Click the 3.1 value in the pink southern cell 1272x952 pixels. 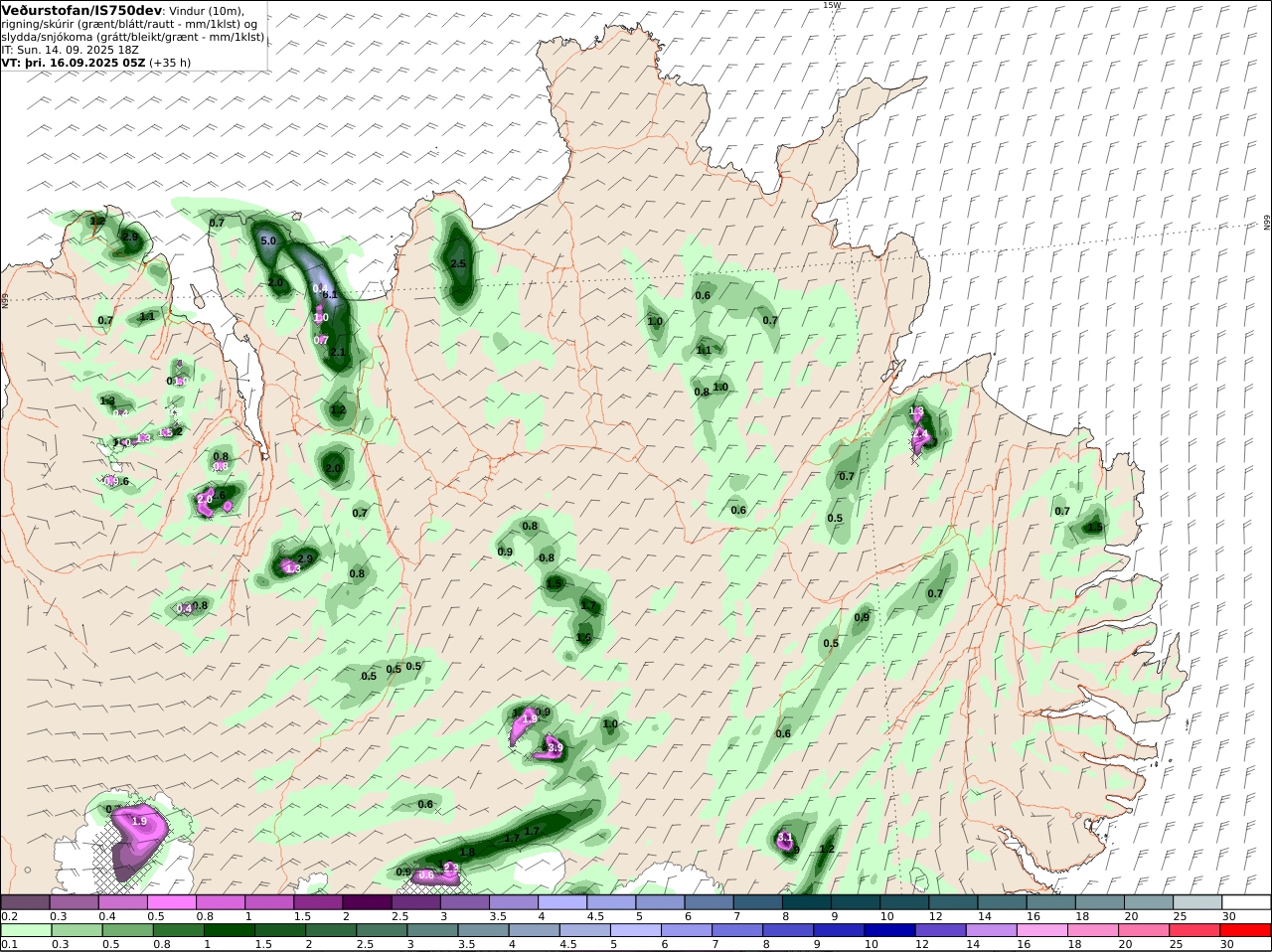(784, 838)
